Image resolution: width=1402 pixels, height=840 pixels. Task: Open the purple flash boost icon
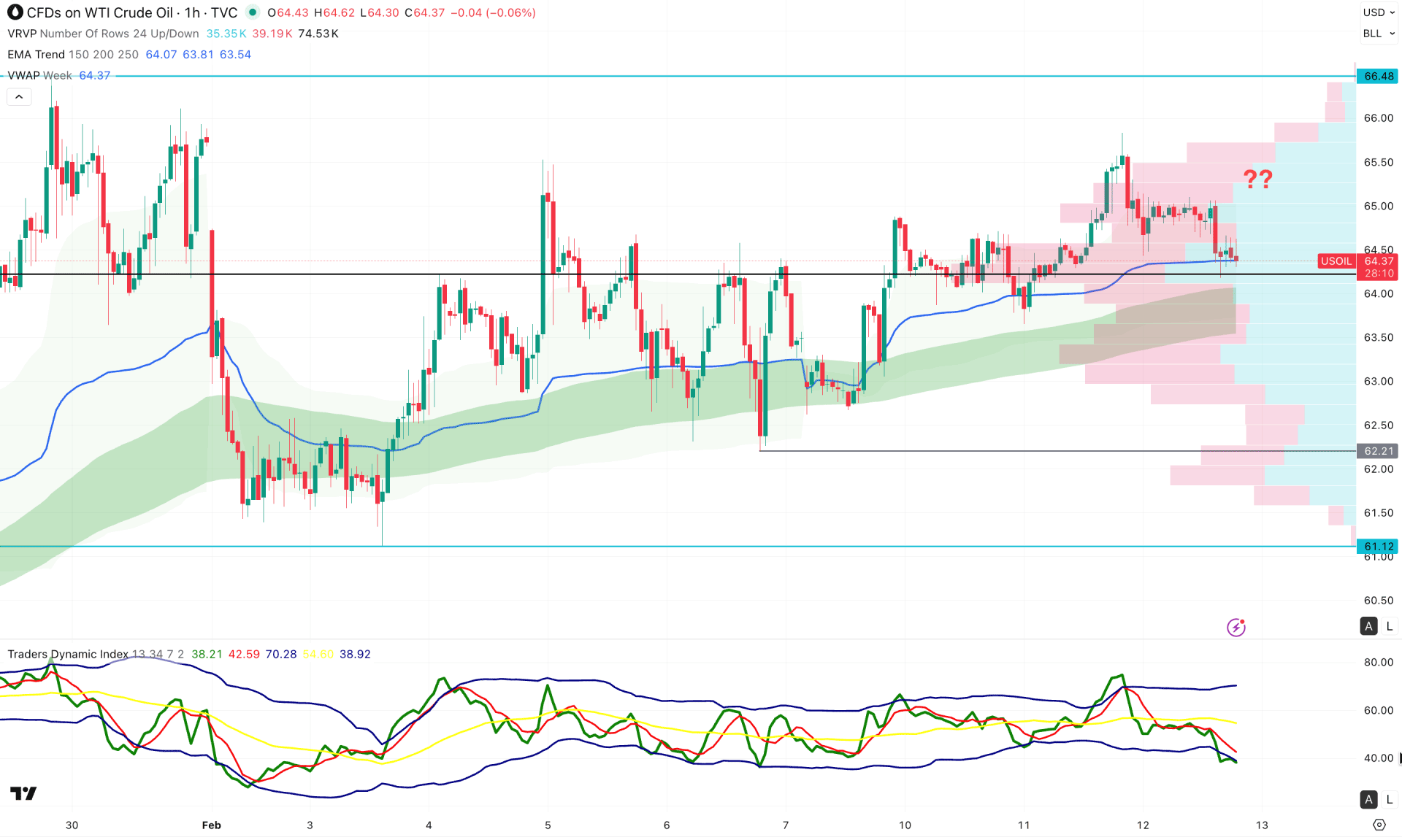(1236, 627)
